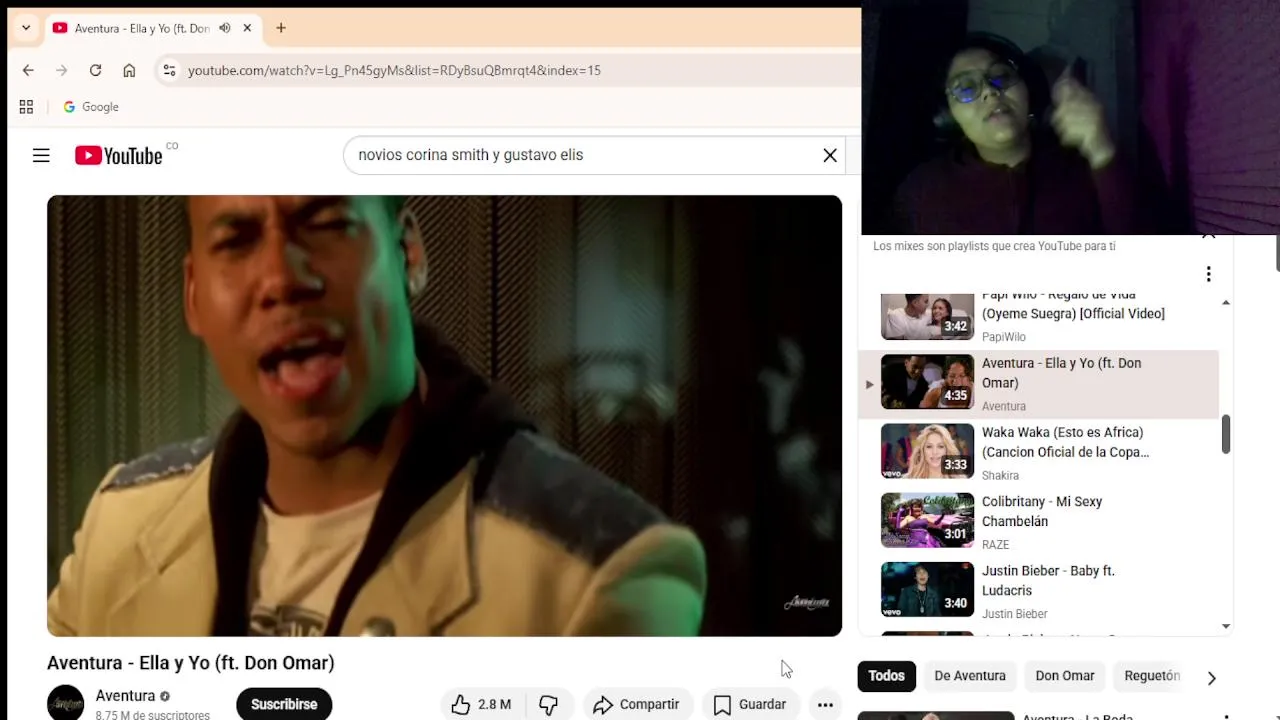
Task: Play Waka Waka Shakira thumbnail
Action: click(927, 451)
